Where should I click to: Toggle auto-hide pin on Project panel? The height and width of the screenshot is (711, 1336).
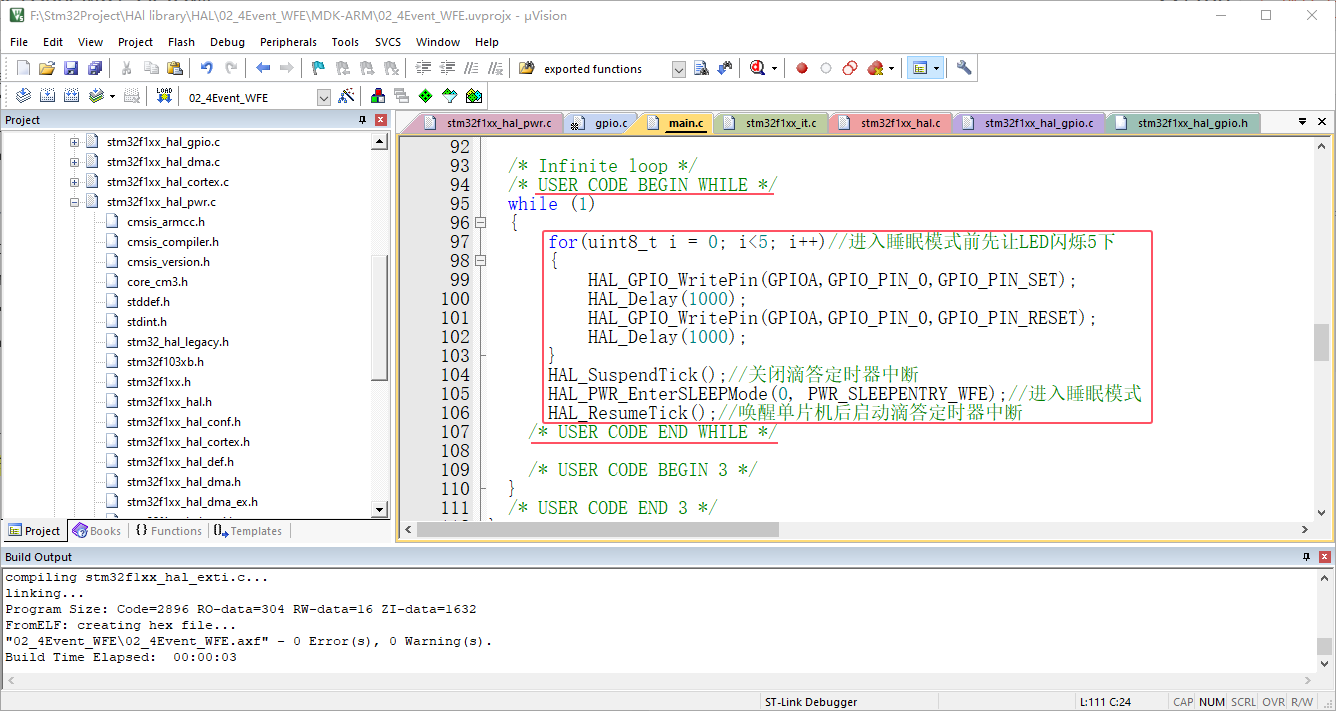click(x=363, y=120)
